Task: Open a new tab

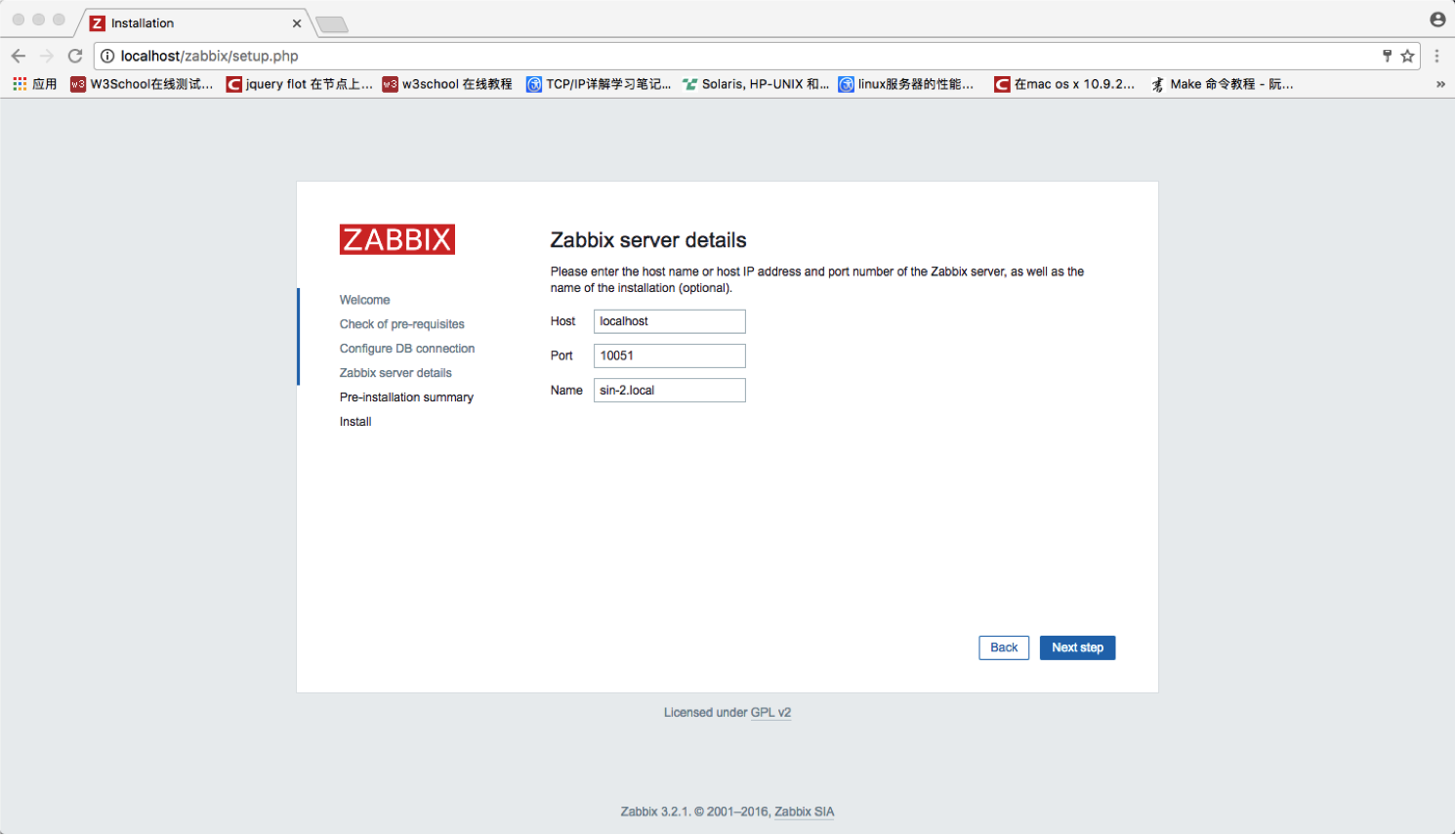Action: [332, 24]
